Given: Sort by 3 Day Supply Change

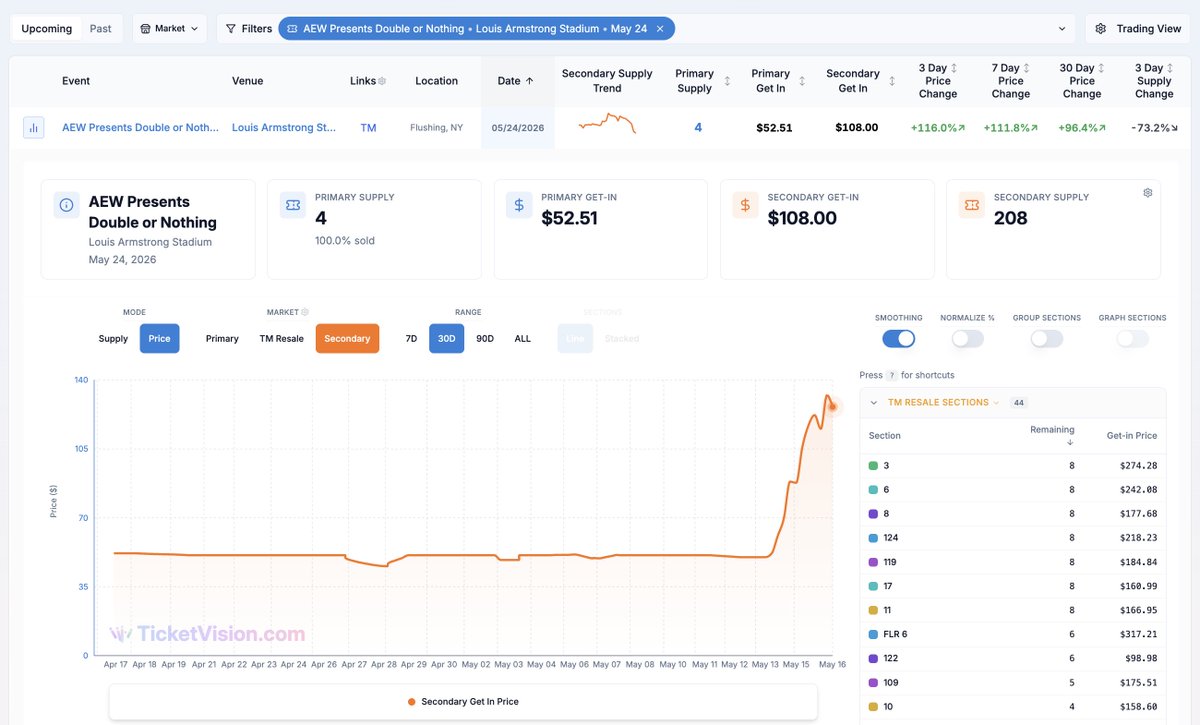Looking at the screenshot, I should [1170, 68].
